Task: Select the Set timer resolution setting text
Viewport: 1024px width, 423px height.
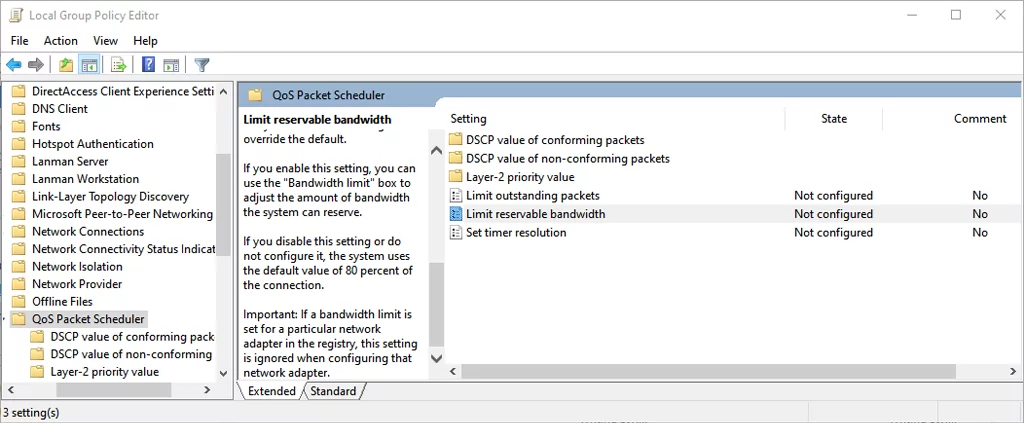Action: coord(516,232)
